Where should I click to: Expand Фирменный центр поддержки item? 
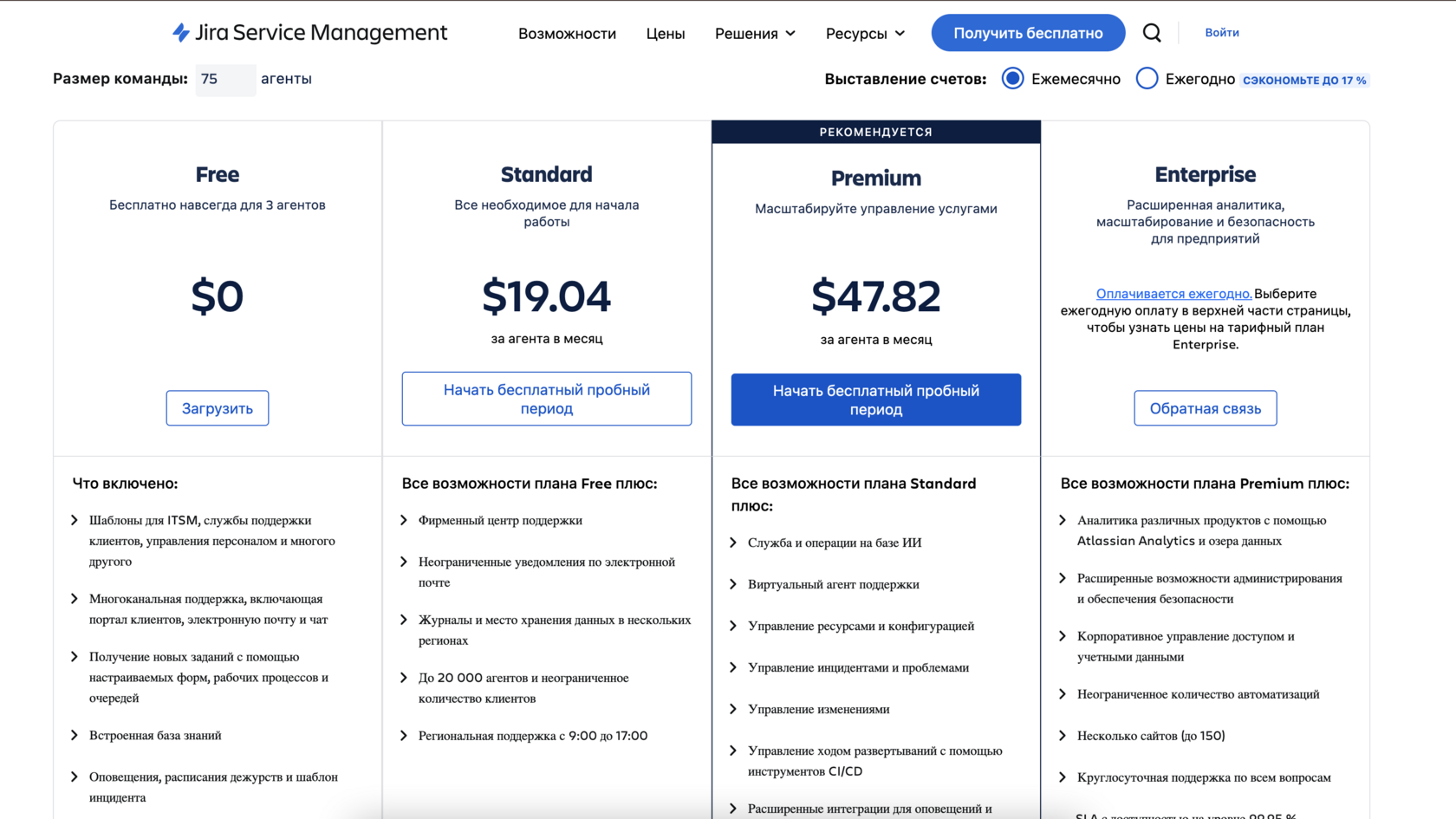(491, 521)
